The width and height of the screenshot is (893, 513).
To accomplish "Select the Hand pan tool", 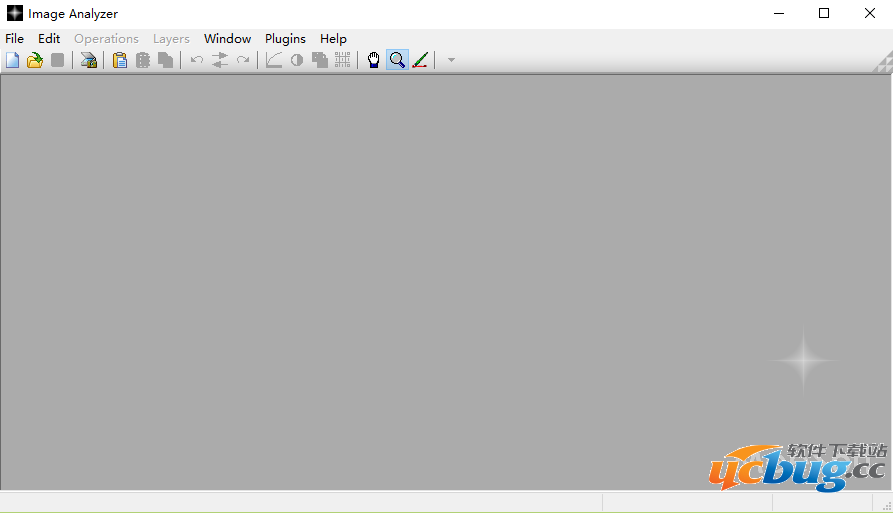I will tap(374, 60).
